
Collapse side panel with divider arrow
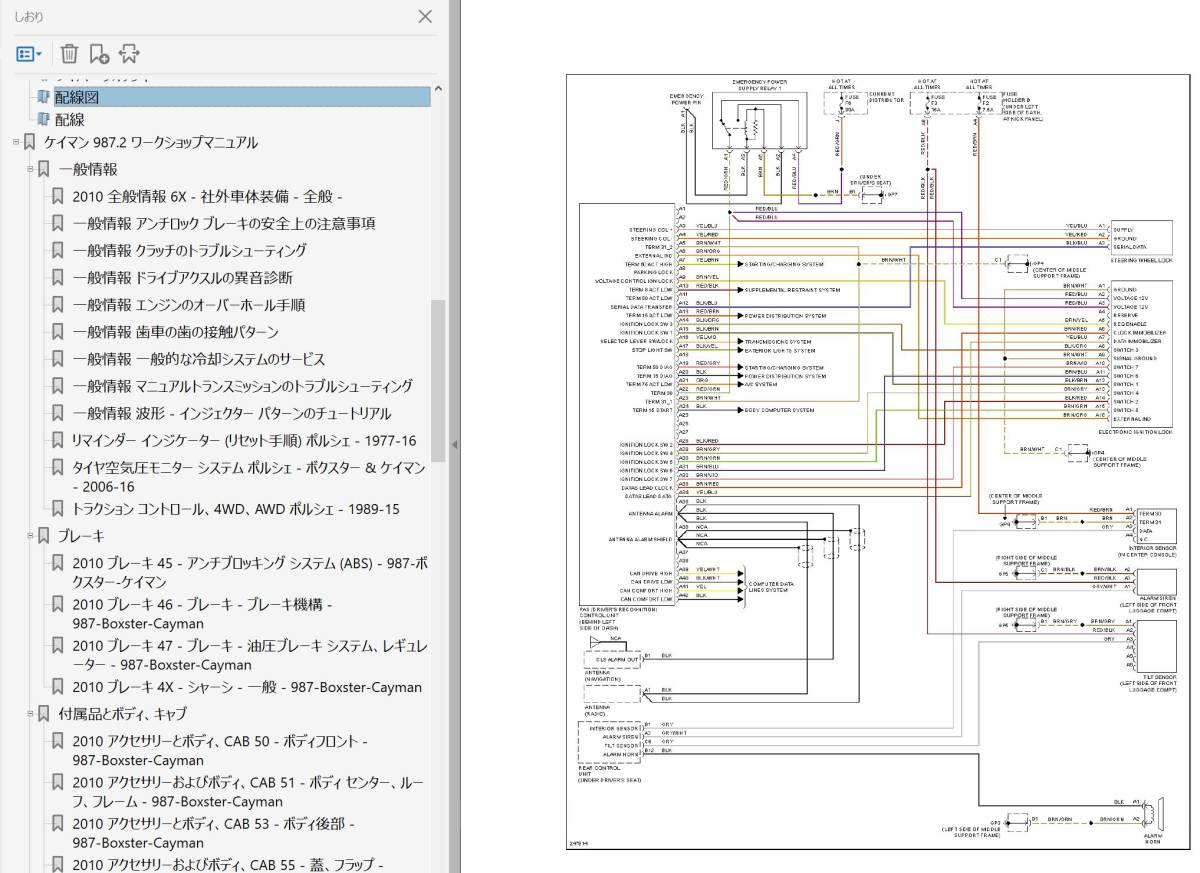(454, 444)
